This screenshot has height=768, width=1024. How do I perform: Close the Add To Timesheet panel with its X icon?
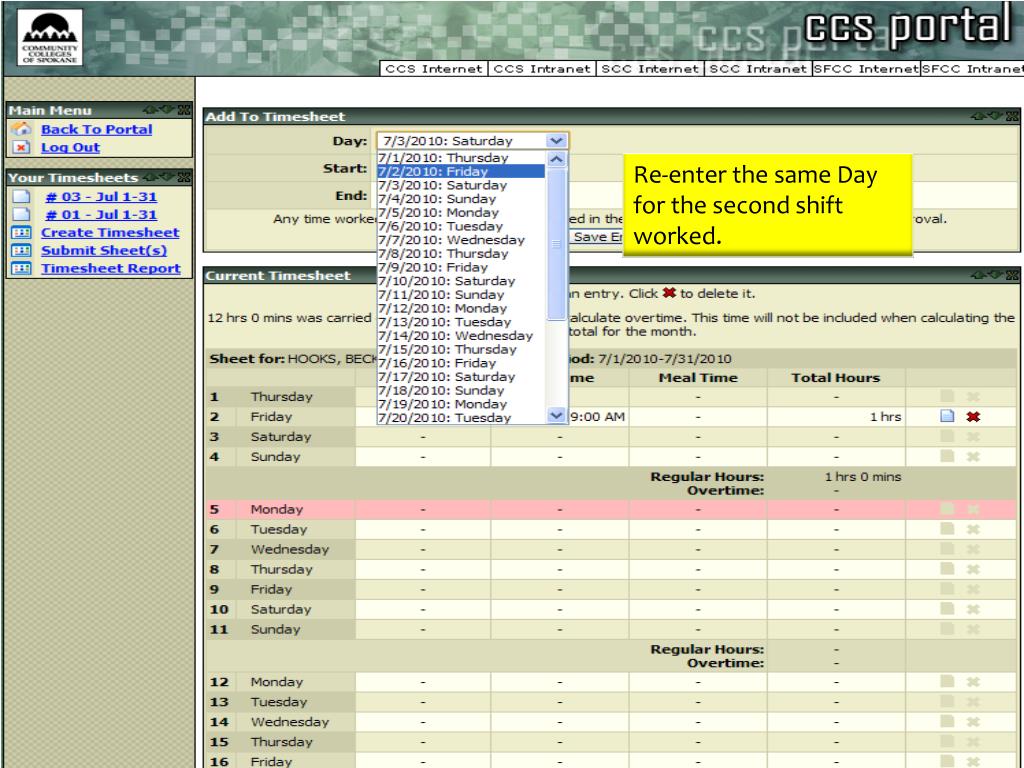tap(1012, 116)
